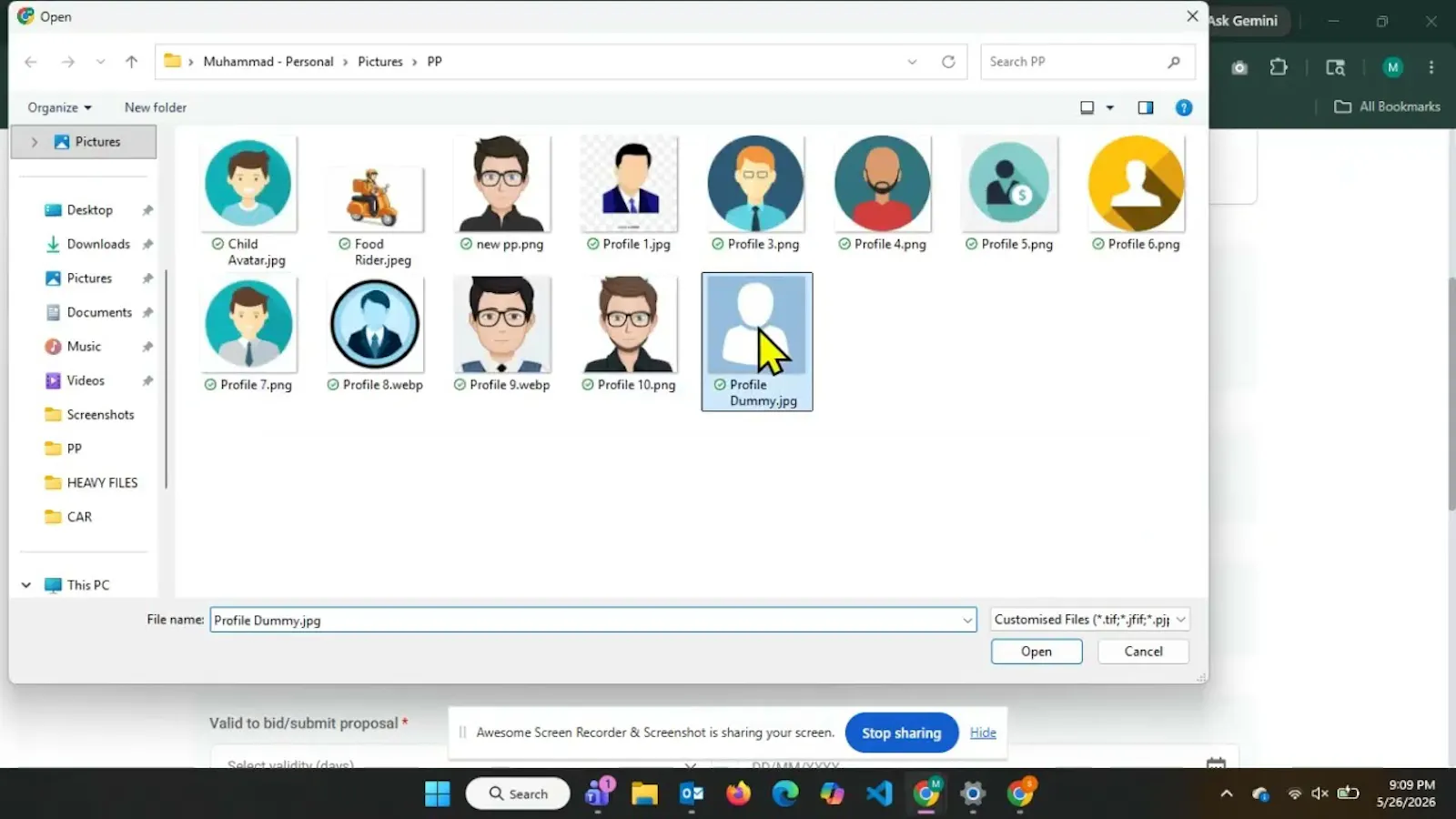Select Profile 7.png thumbnail

[x=248, y=325]
